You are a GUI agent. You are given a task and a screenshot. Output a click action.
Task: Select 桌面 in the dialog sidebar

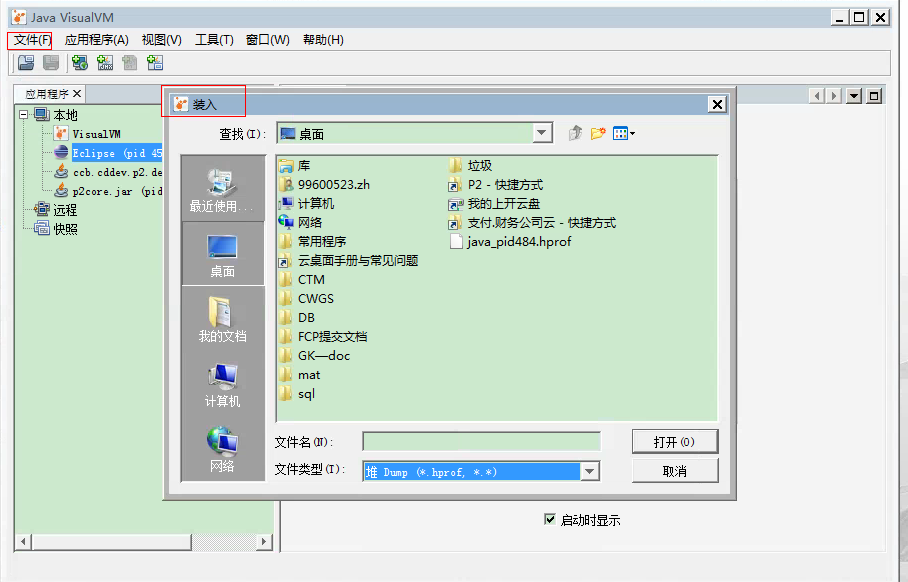click(x=222, y=254)
